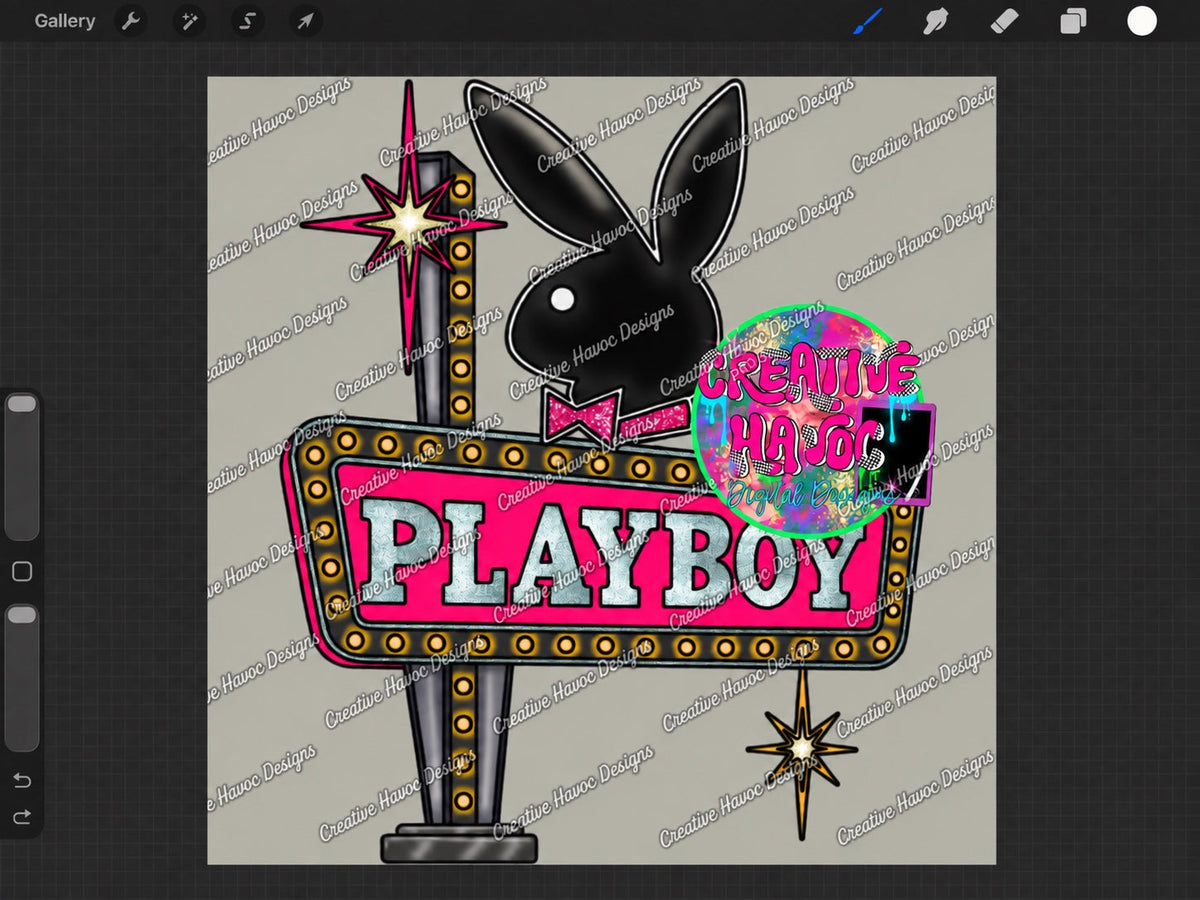Select the Brush tool

[868, 21]
